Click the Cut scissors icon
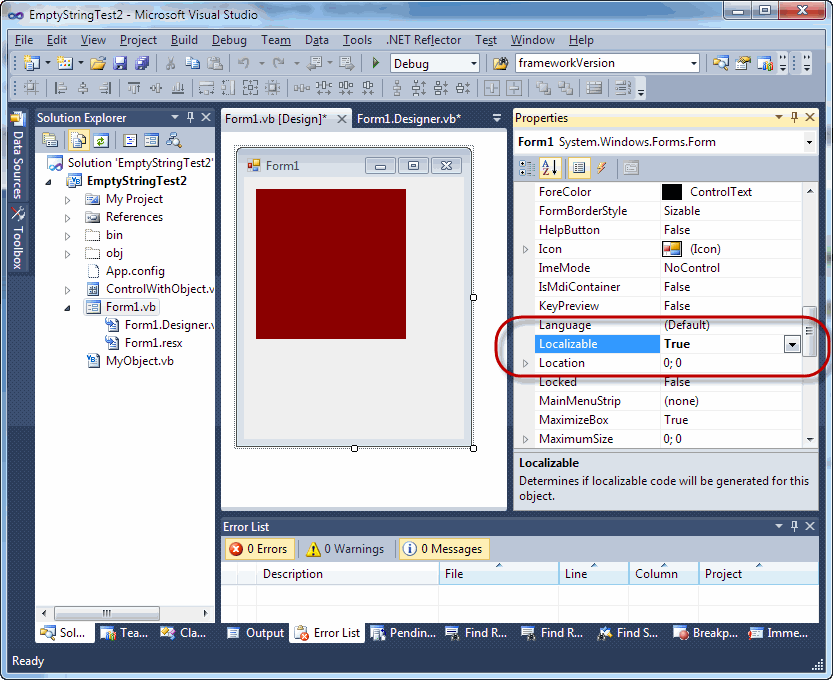The image size is (833, 680). (171, 63)
